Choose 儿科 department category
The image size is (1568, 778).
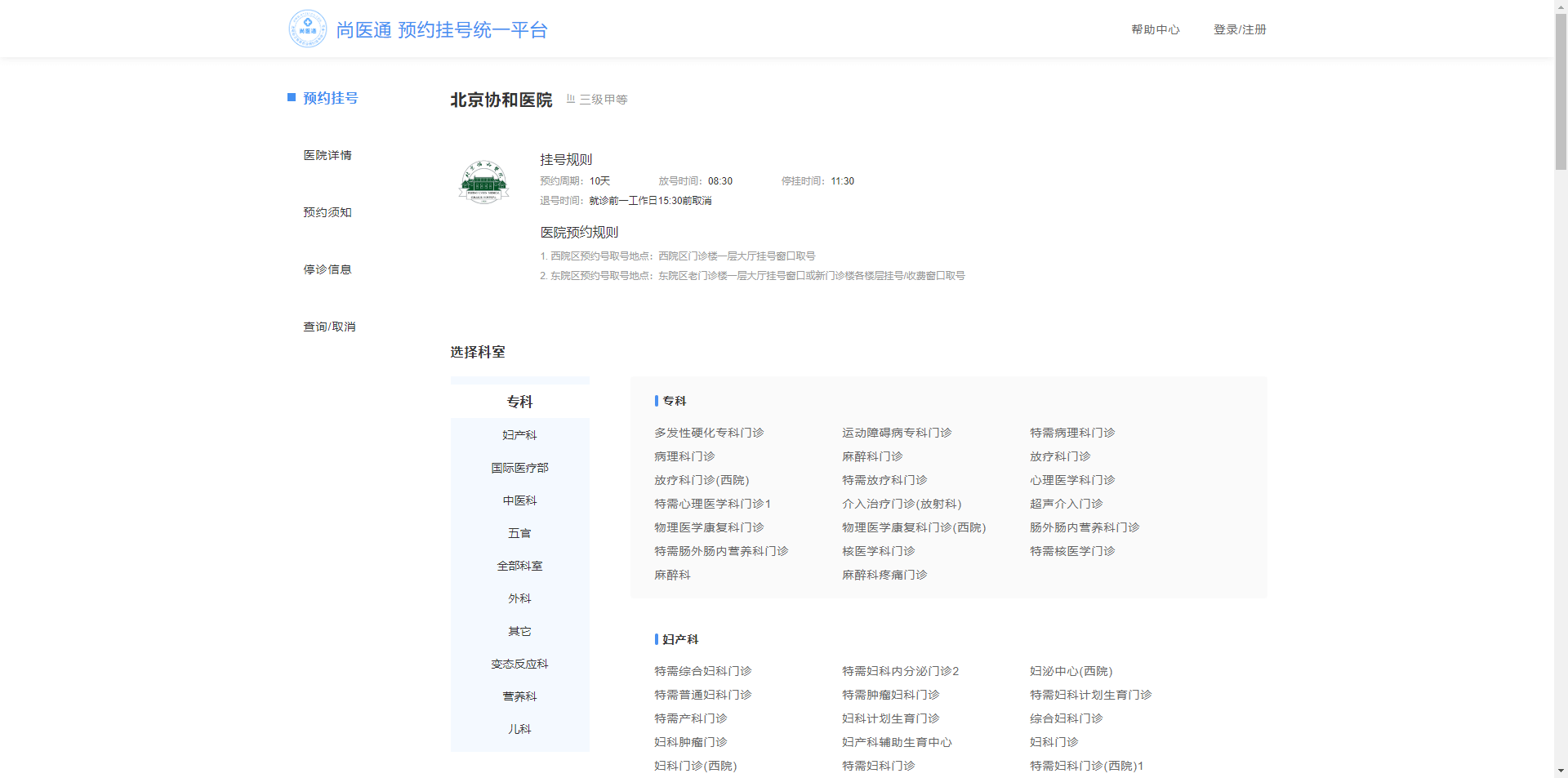[519, 729]
